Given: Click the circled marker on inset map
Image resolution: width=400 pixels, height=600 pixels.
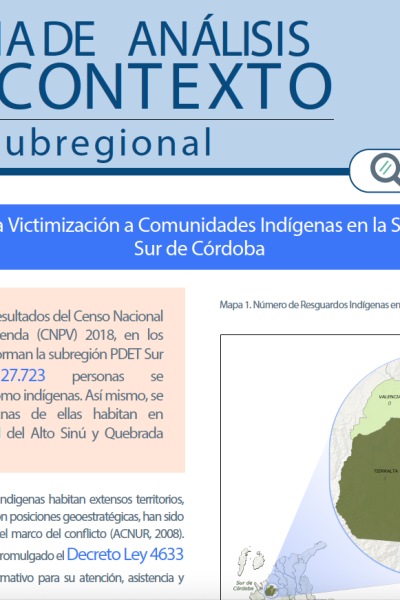Looking at the screenshot, I should point(271,590).
